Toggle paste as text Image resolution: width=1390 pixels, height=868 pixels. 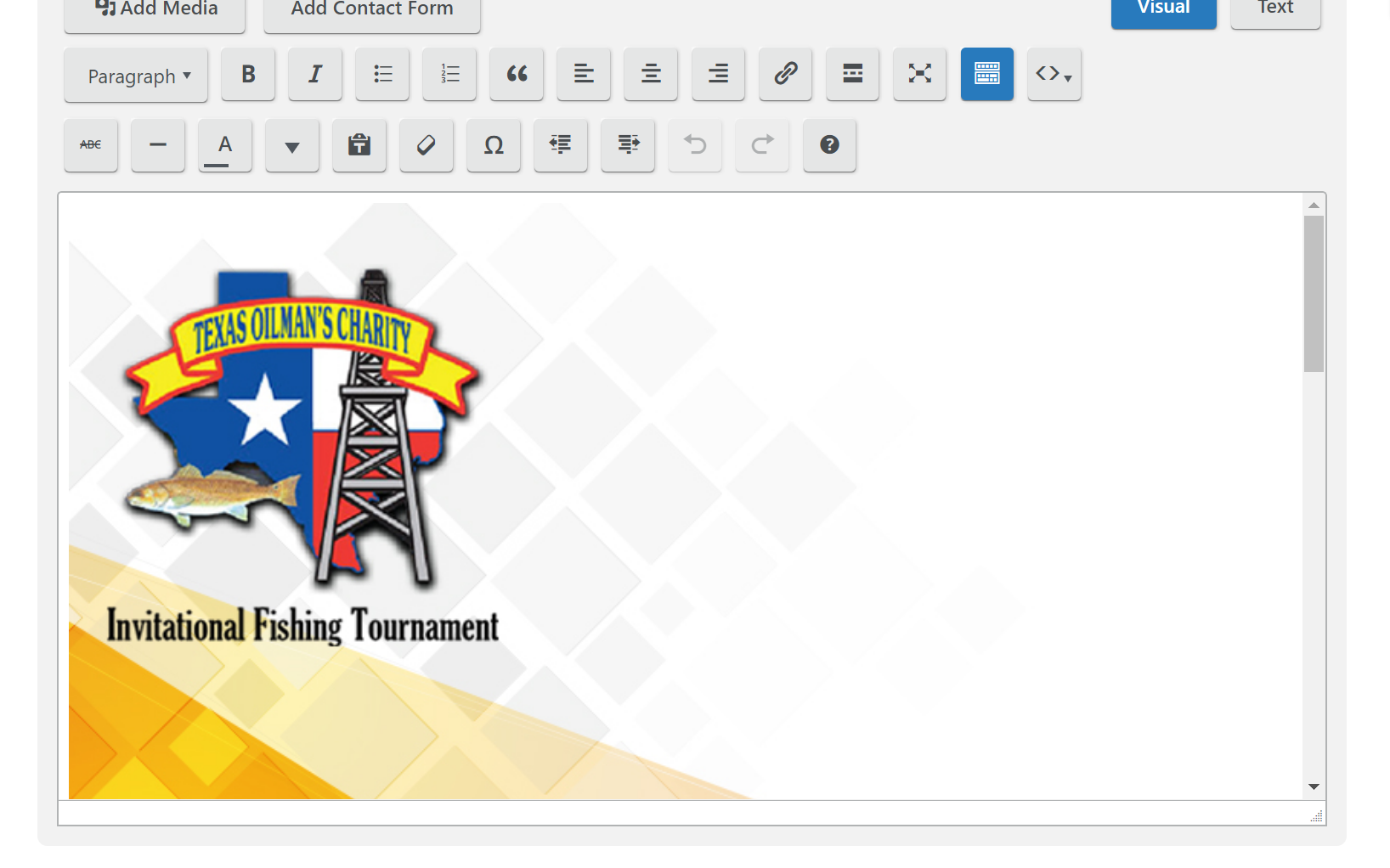pyautogui.click(x=359, y=145)
